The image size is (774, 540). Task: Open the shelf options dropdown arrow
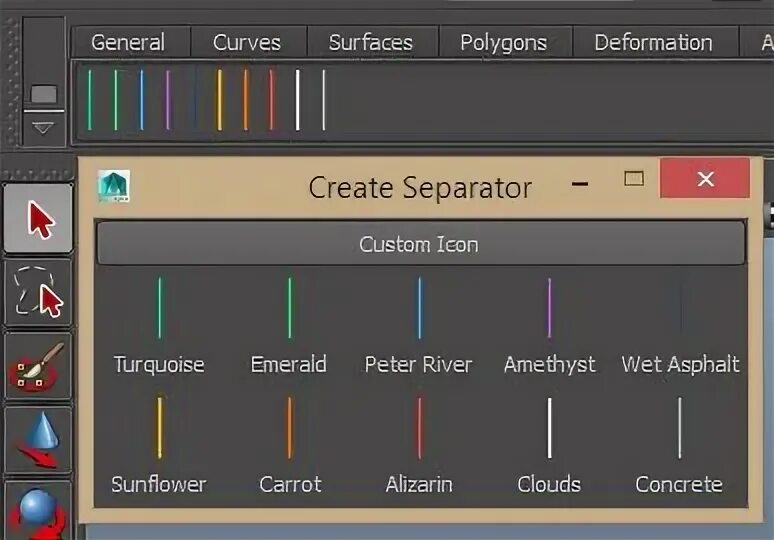click(x=43, y=128)
